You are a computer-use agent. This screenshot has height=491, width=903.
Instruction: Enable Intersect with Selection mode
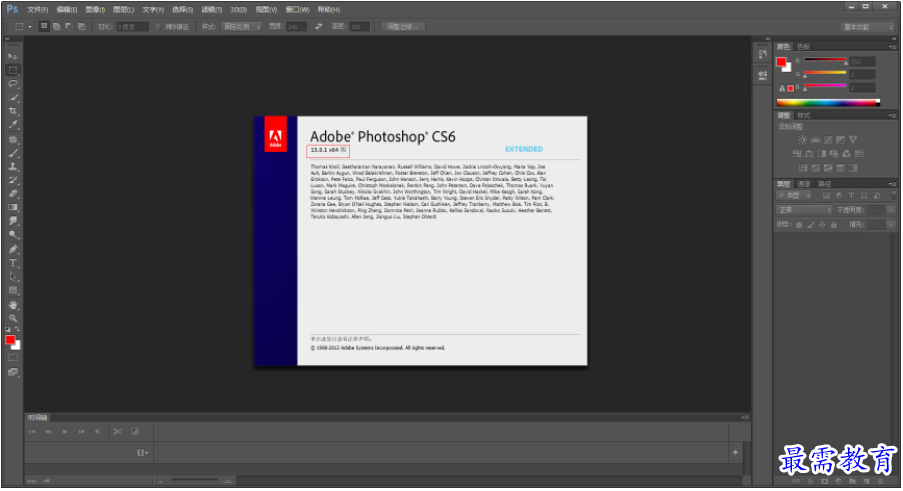(81, 26)
